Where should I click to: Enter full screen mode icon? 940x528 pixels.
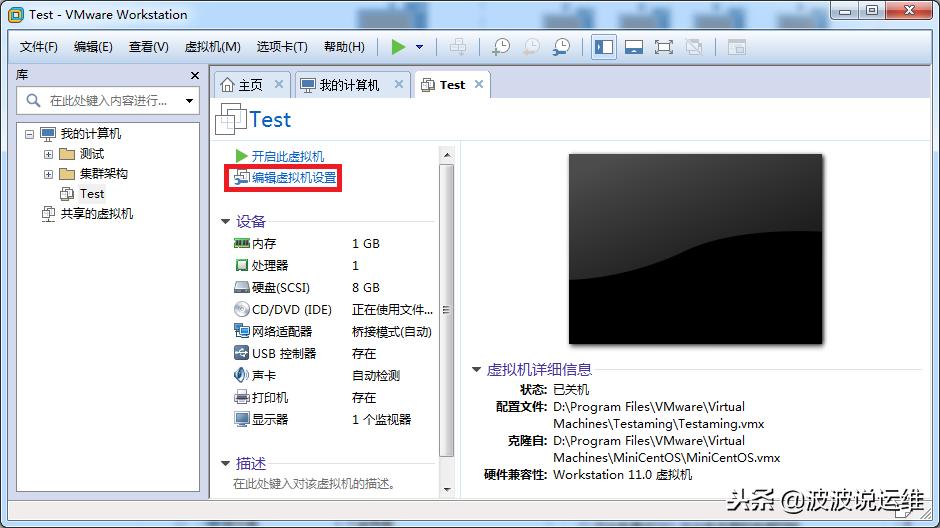[x=664, y=47]
